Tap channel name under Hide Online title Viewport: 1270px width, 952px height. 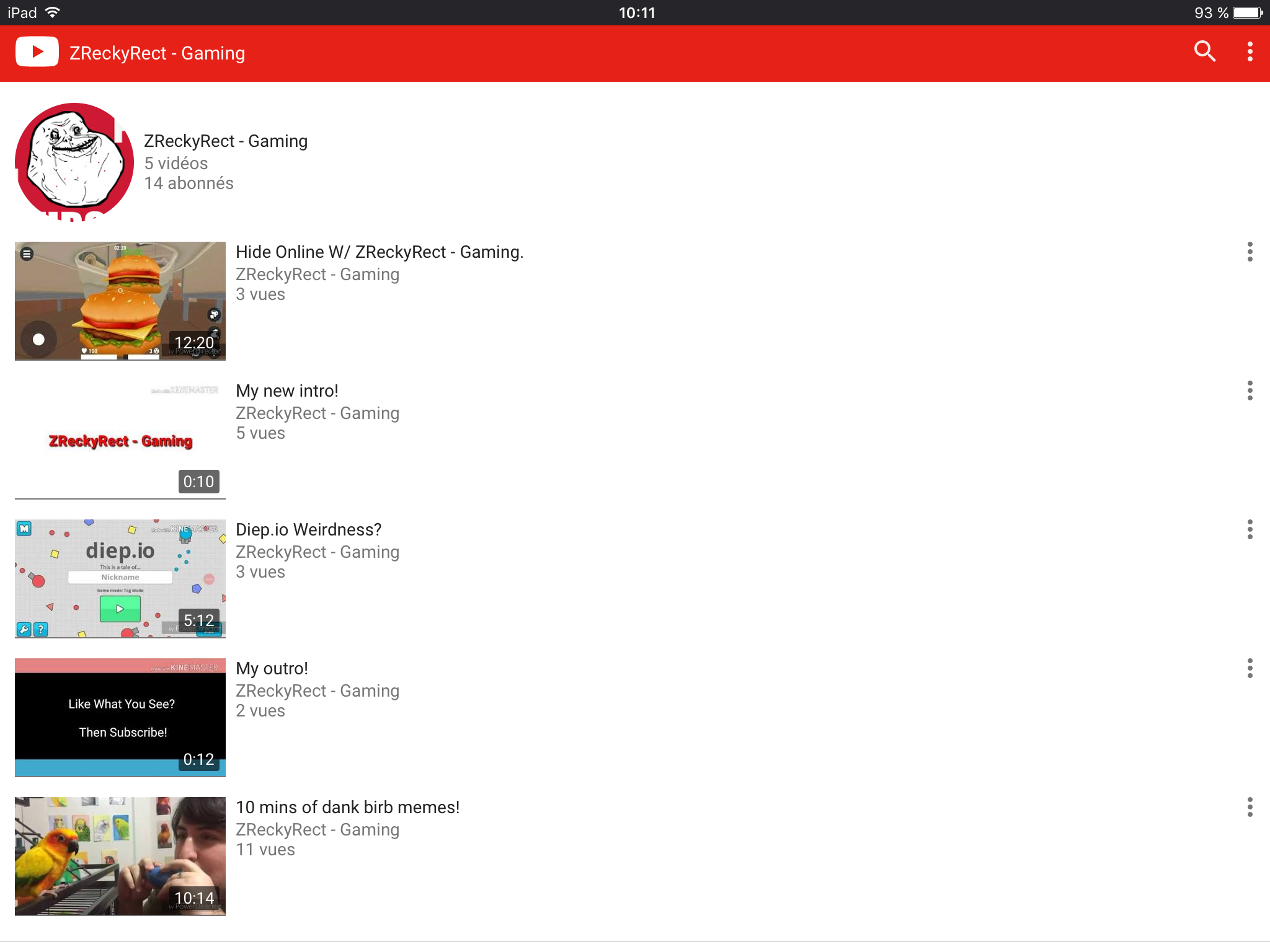tap(317, 275)
